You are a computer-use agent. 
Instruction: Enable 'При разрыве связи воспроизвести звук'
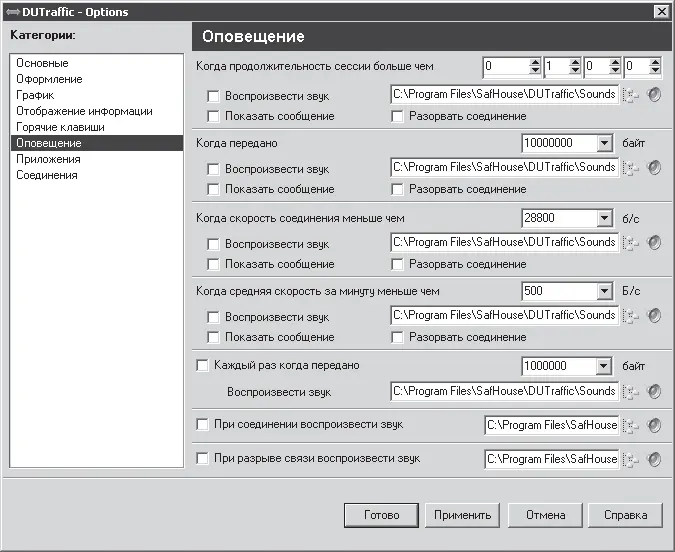tap(202, 458)
